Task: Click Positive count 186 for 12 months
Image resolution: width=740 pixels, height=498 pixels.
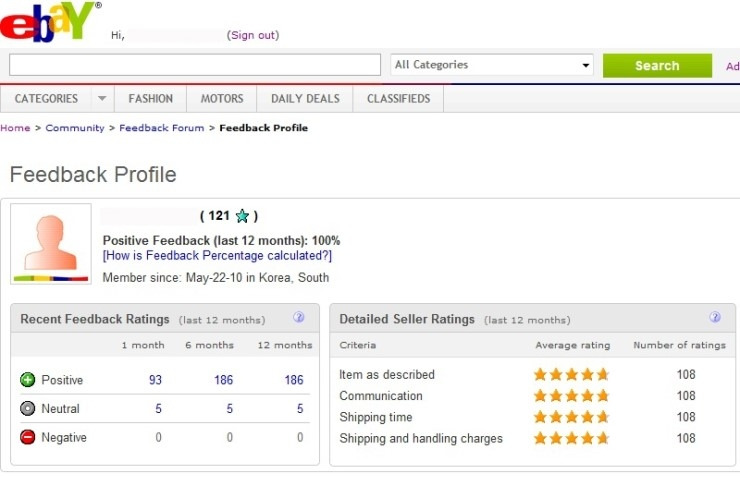Action: (294, 380)
